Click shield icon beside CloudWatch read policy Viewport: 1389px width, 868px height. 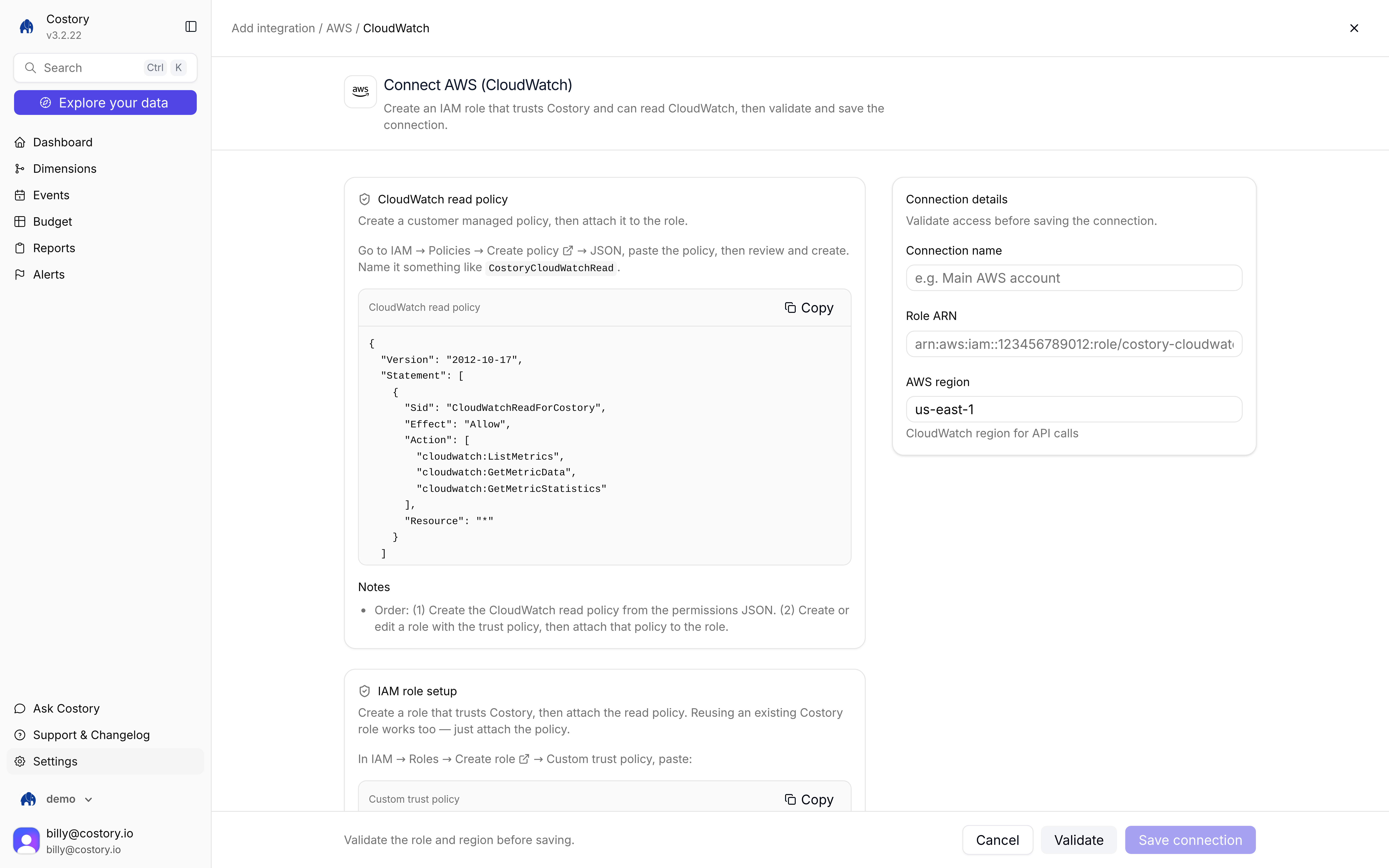[364, 199]
